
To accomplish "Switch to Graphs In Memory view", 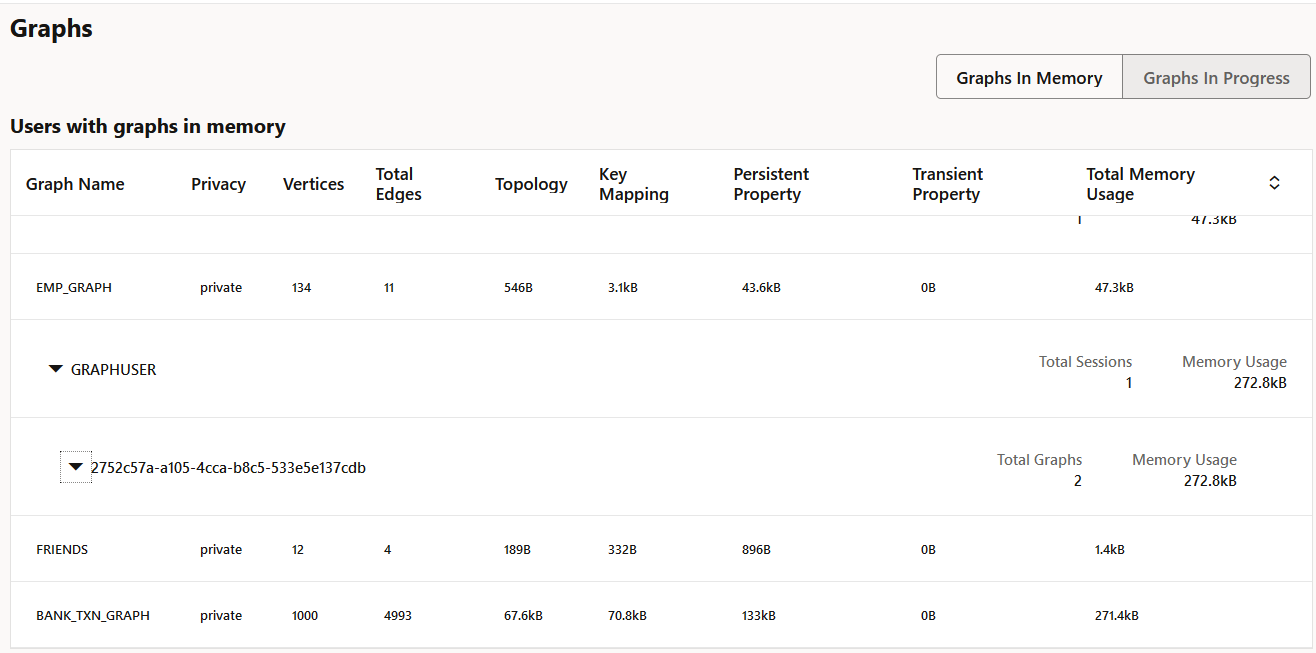I will 1029,78.
